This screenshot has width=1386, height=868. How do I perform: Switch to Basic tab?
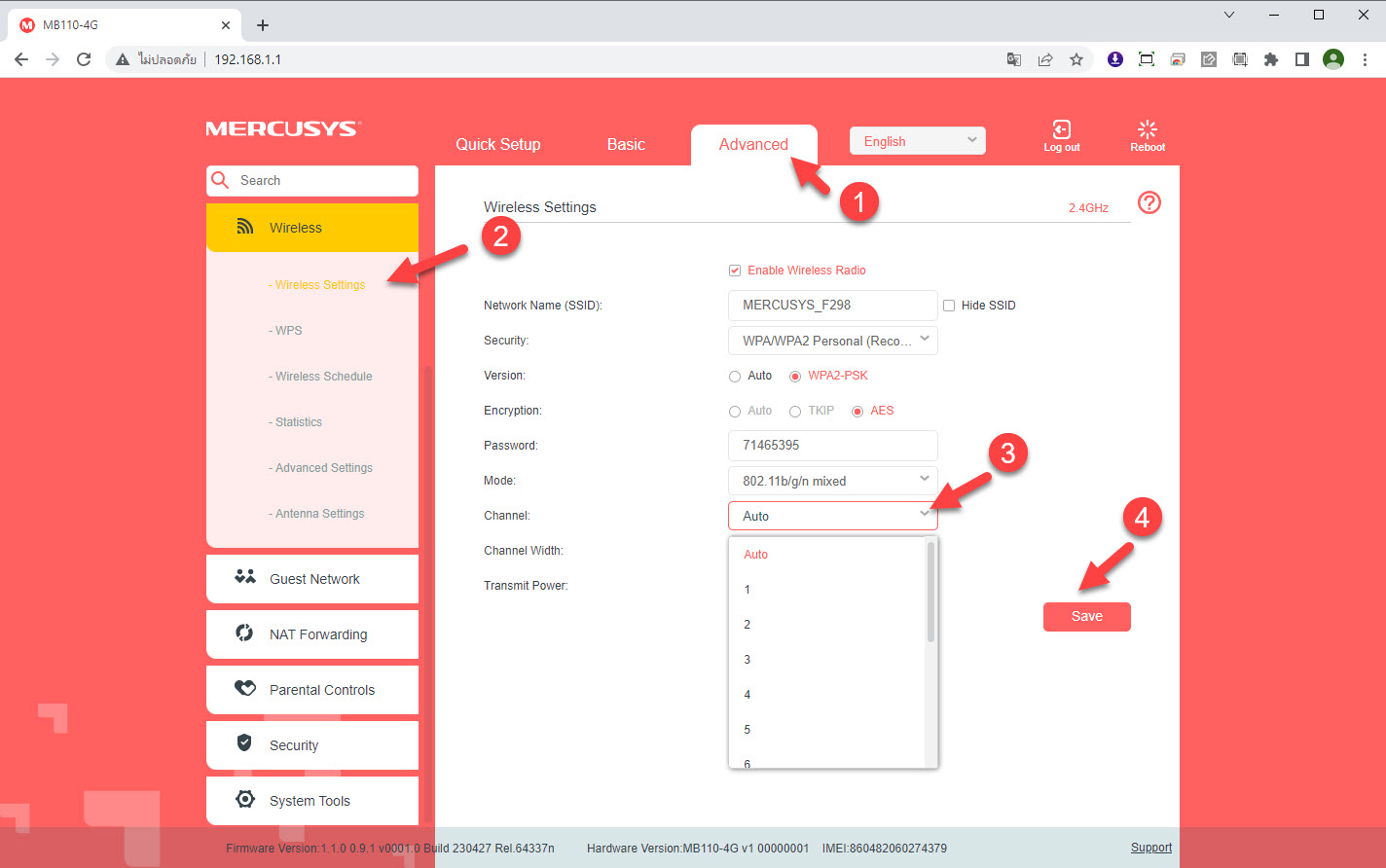pyautogui.click(x=626, y=144)
